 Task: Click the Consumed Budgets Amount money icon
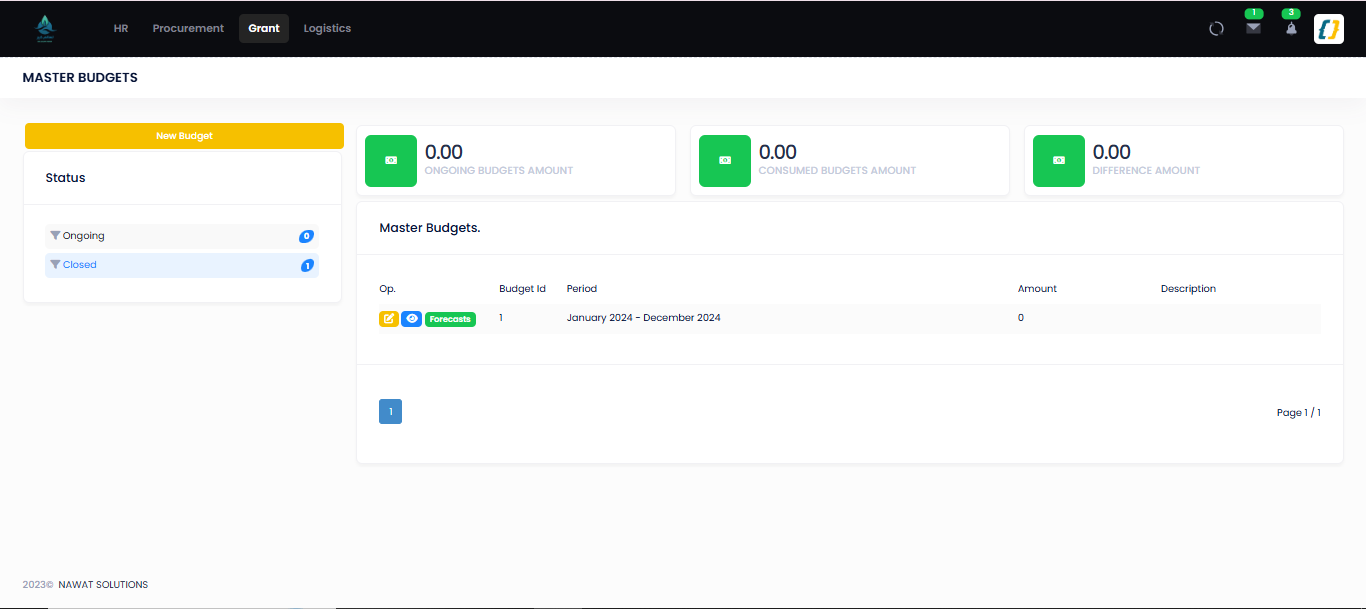[x=725, y=161]
